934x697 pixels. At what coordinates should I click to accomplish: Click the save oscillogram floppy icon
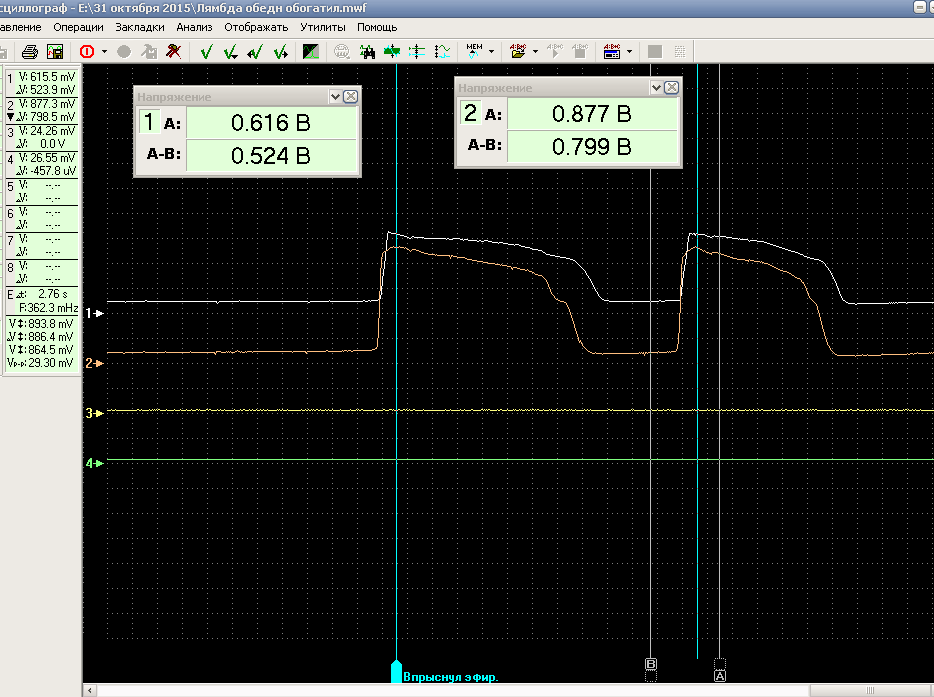(54, 51)
